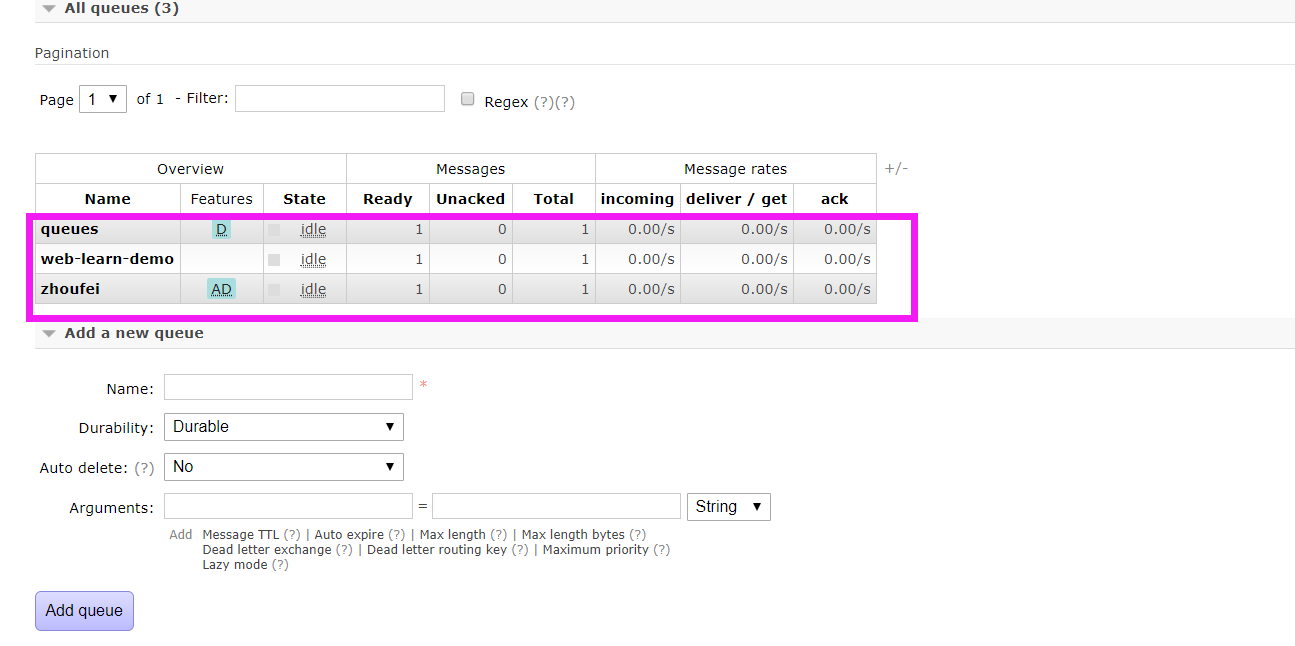The height and width of the screenshot is (646, 1295).
Task: Open help (?) next to Max length bytes
Action: 638,535
